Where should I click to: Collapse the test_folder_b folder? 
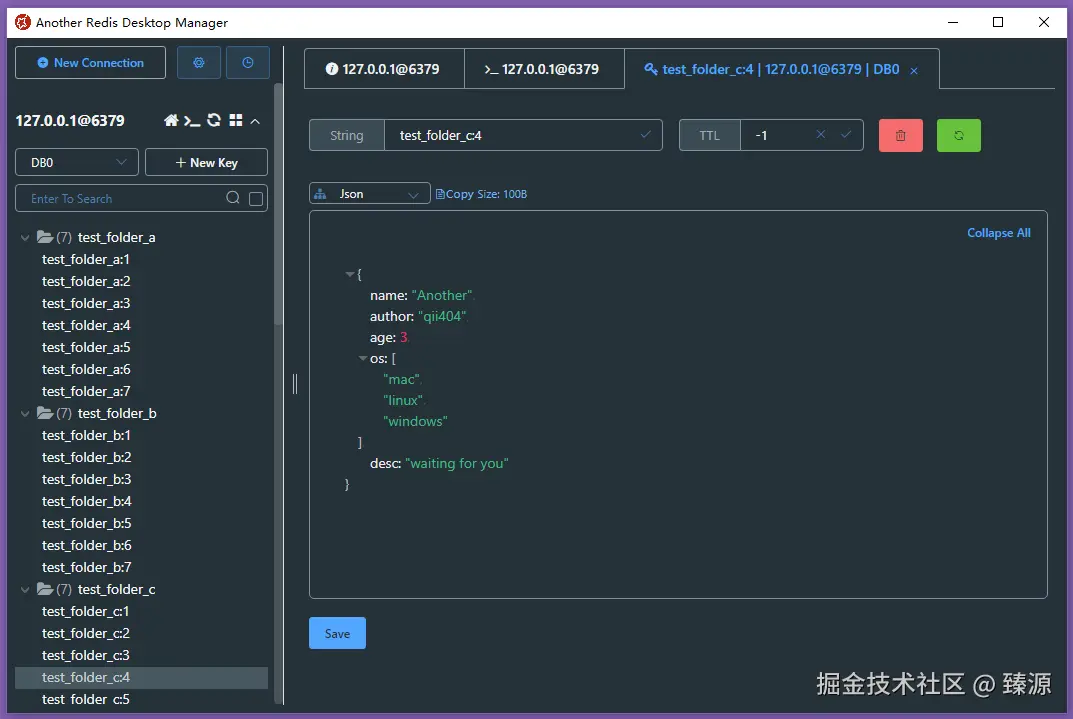(25, 413)
